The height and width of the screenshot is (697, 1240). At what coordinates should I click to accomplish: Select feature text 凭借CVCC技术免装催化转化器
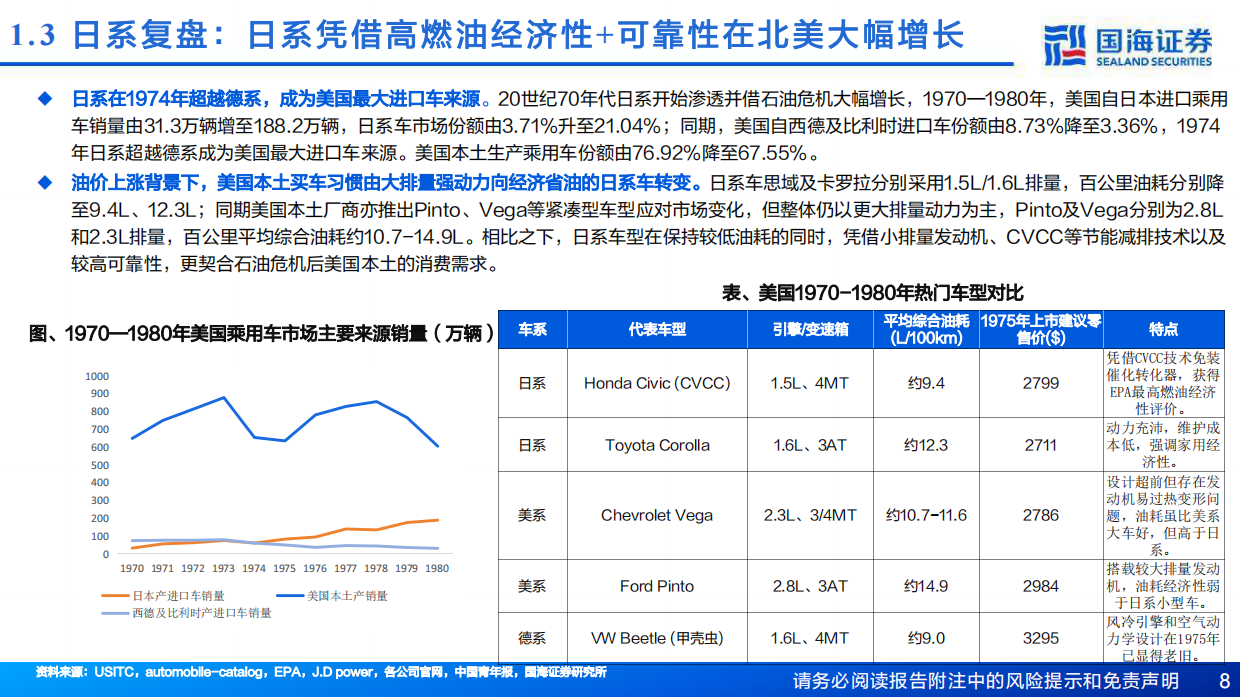[x=1163, y=383]
